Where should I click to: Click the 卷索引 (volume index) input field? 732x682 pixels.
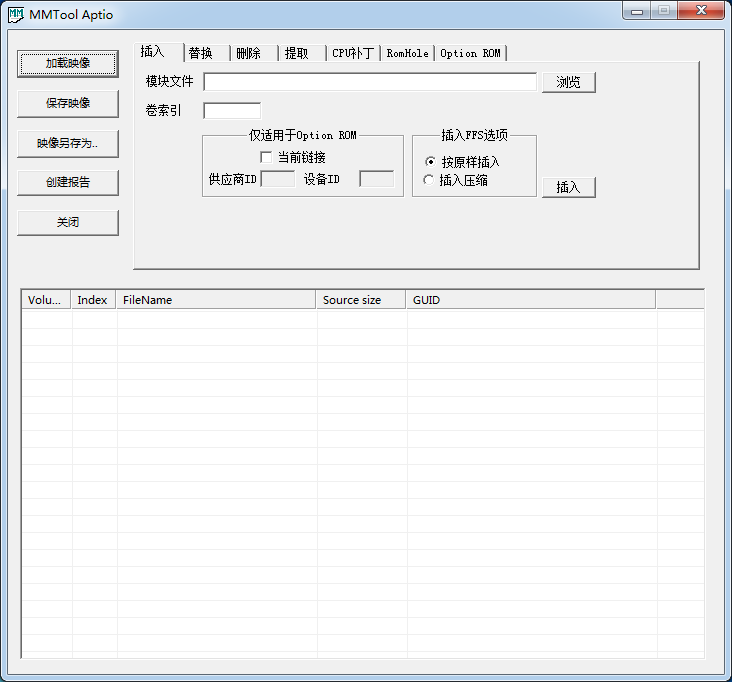[232, 111]
